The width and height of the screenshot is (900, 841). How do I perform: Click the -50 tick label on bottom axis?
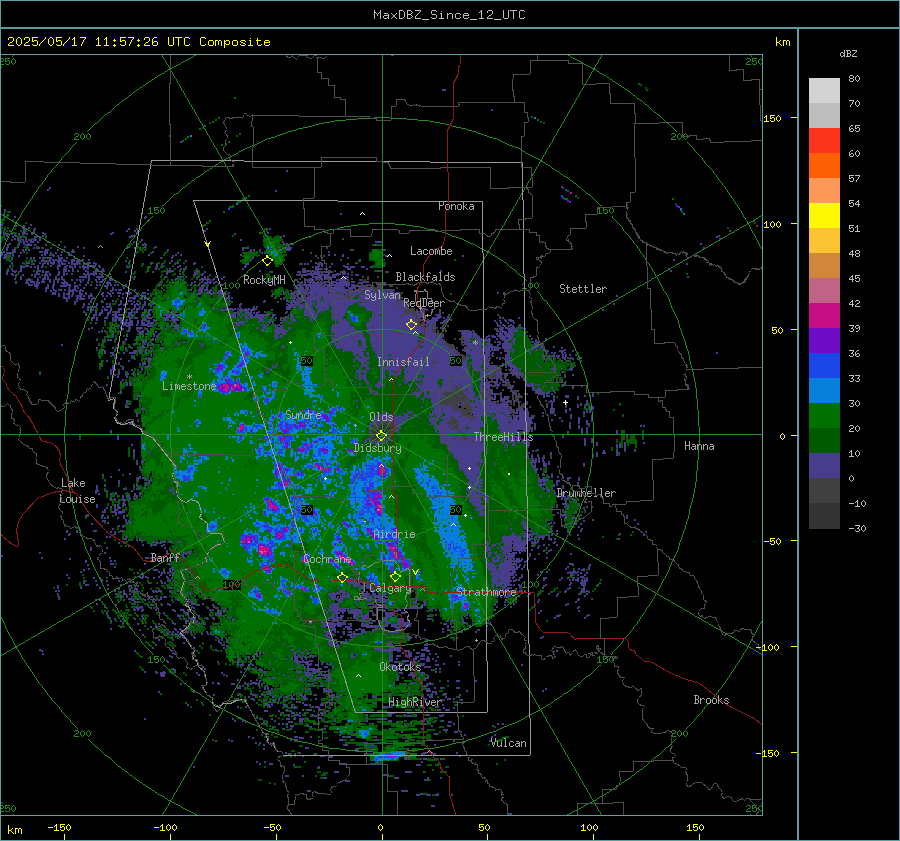[272, 827]
